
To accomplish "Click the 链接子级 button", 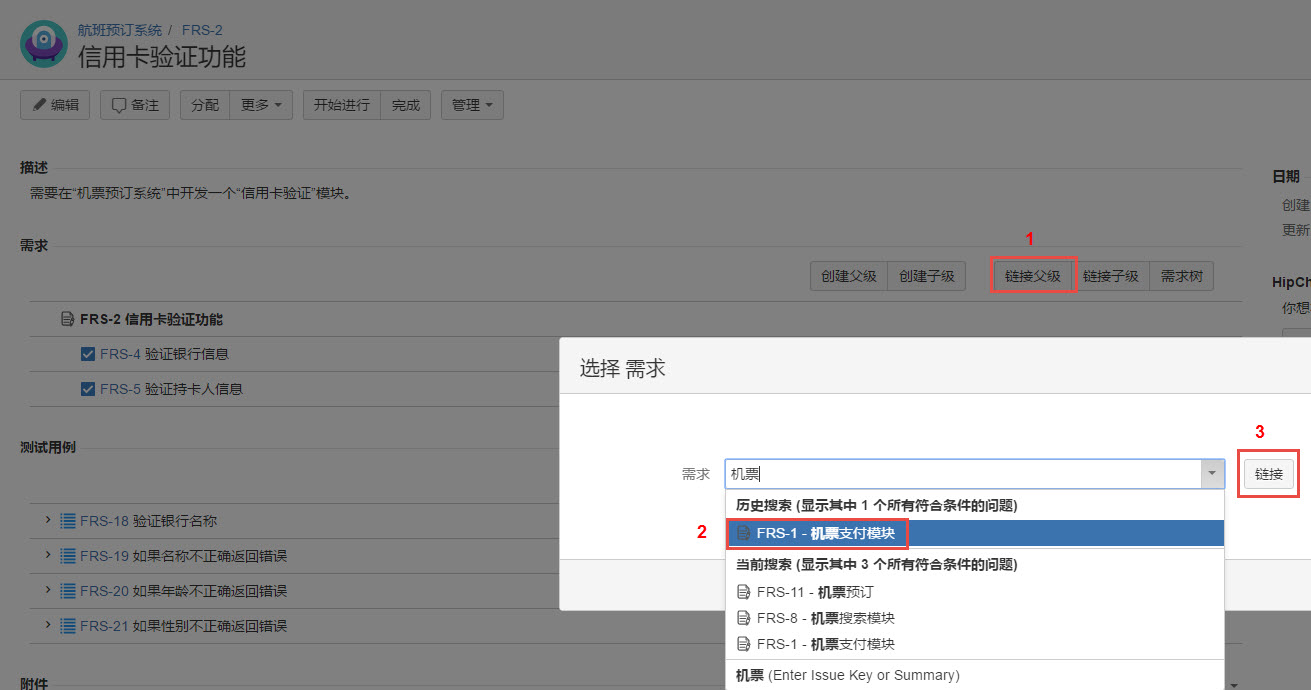I will tap(1111, 277).
